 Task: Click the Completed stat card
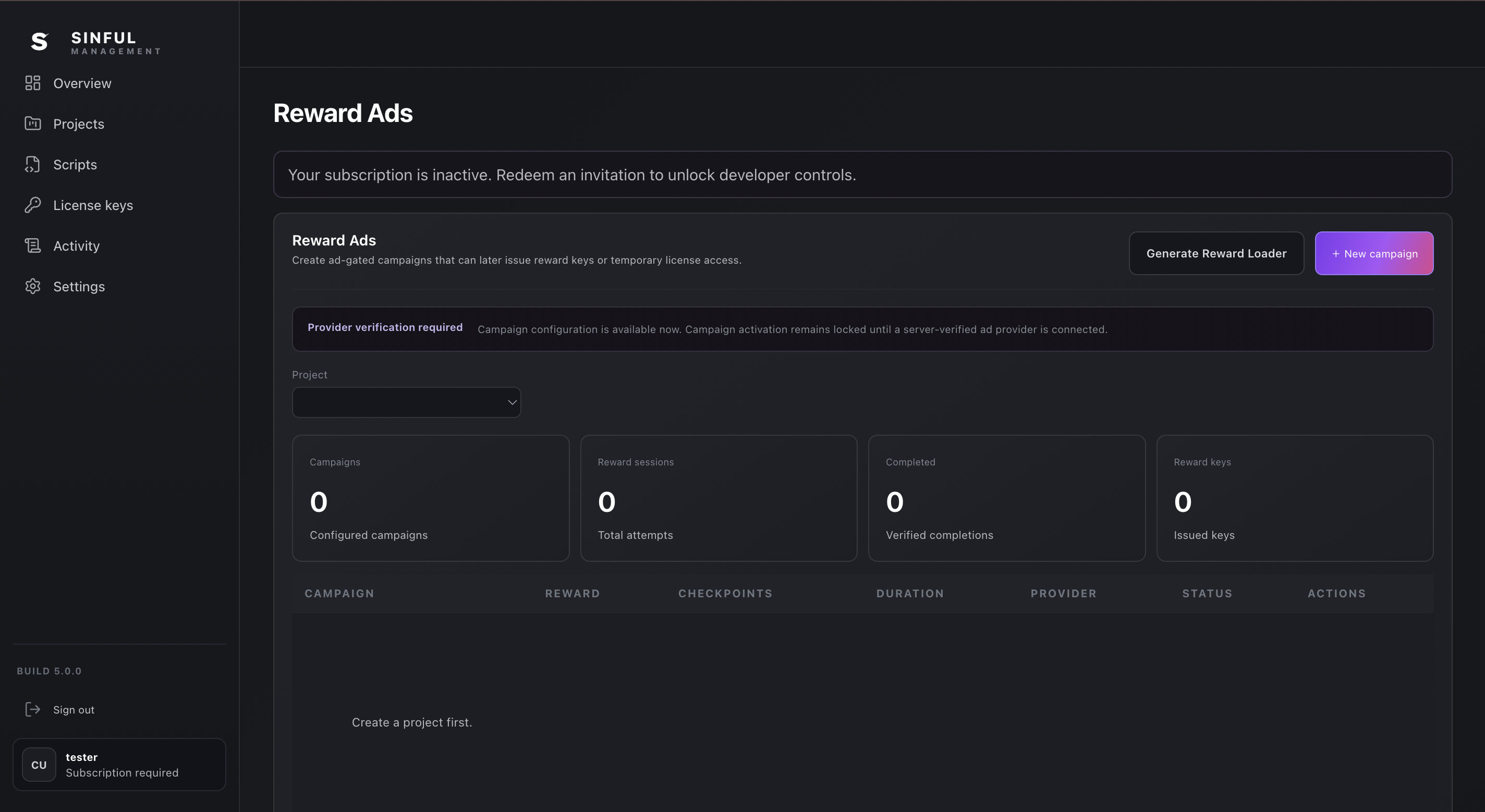[x=1006, y=498]
